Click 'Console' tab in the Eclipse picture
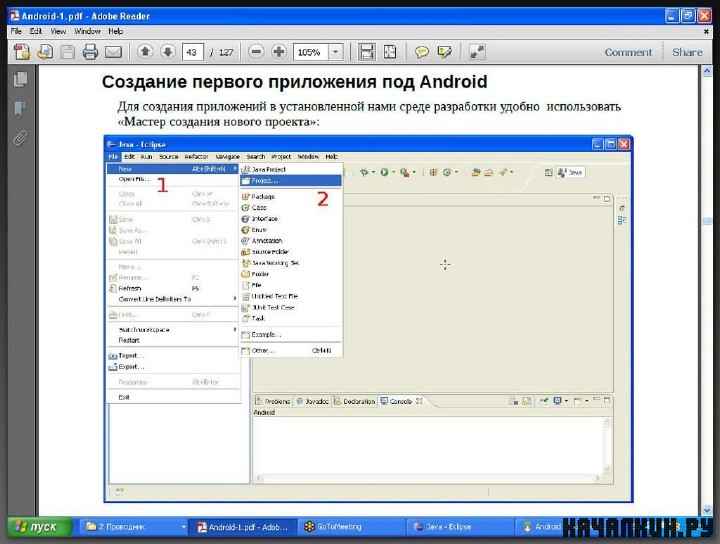The image size is (720, 544). pos(400,401)
